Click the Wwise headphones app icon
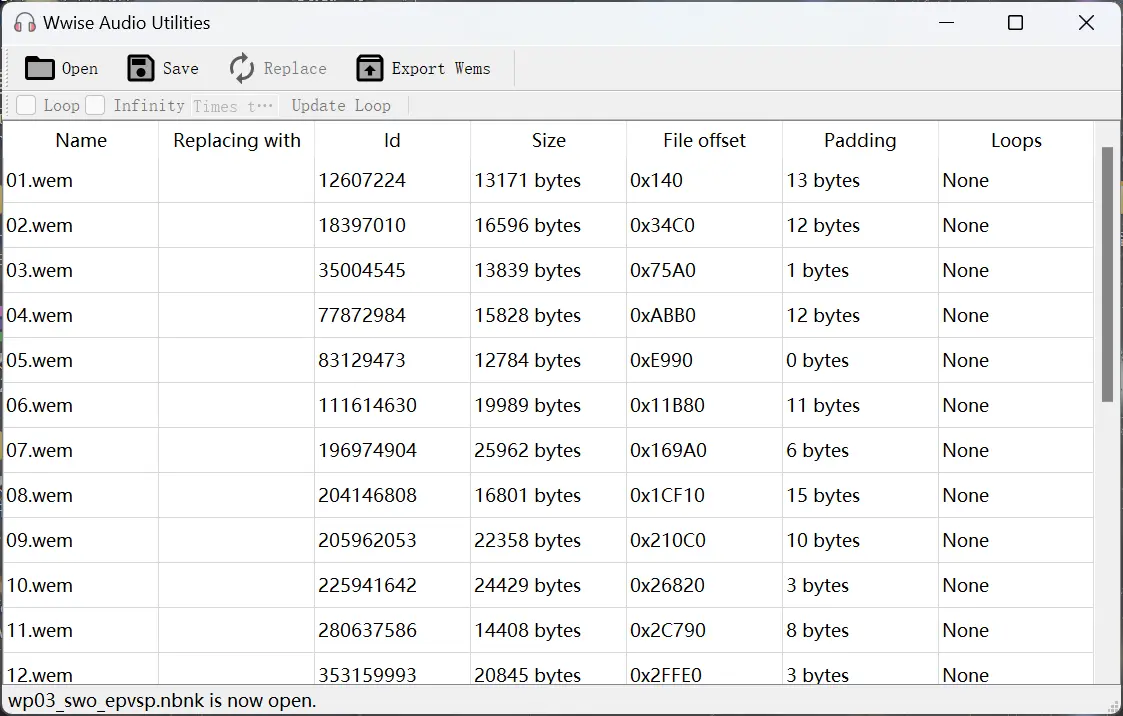Viewport: 1123px width, 716px height. (25, 23)
